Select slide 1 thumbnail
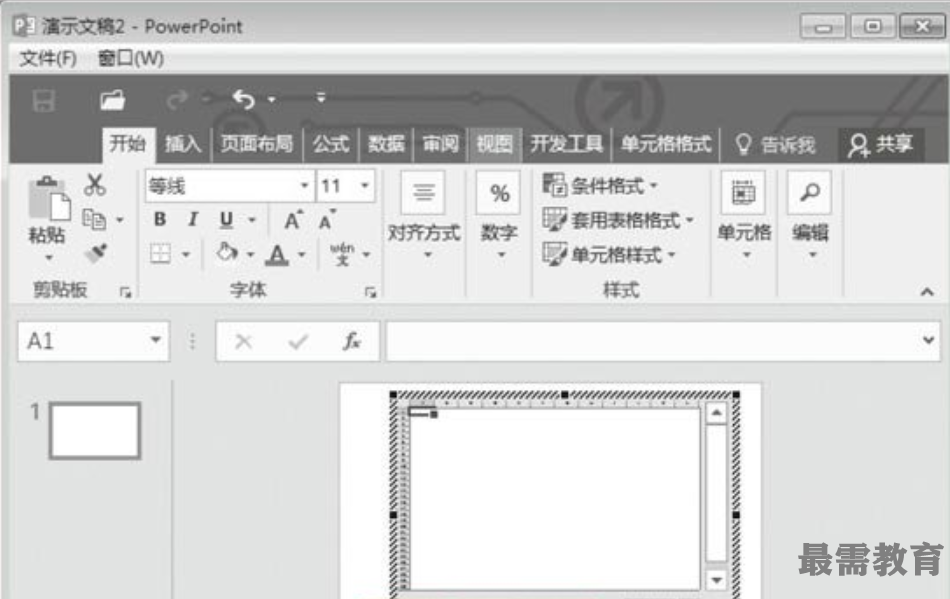Image resolution: width=950 pixels, height=599 pixels. pos(95,430)
